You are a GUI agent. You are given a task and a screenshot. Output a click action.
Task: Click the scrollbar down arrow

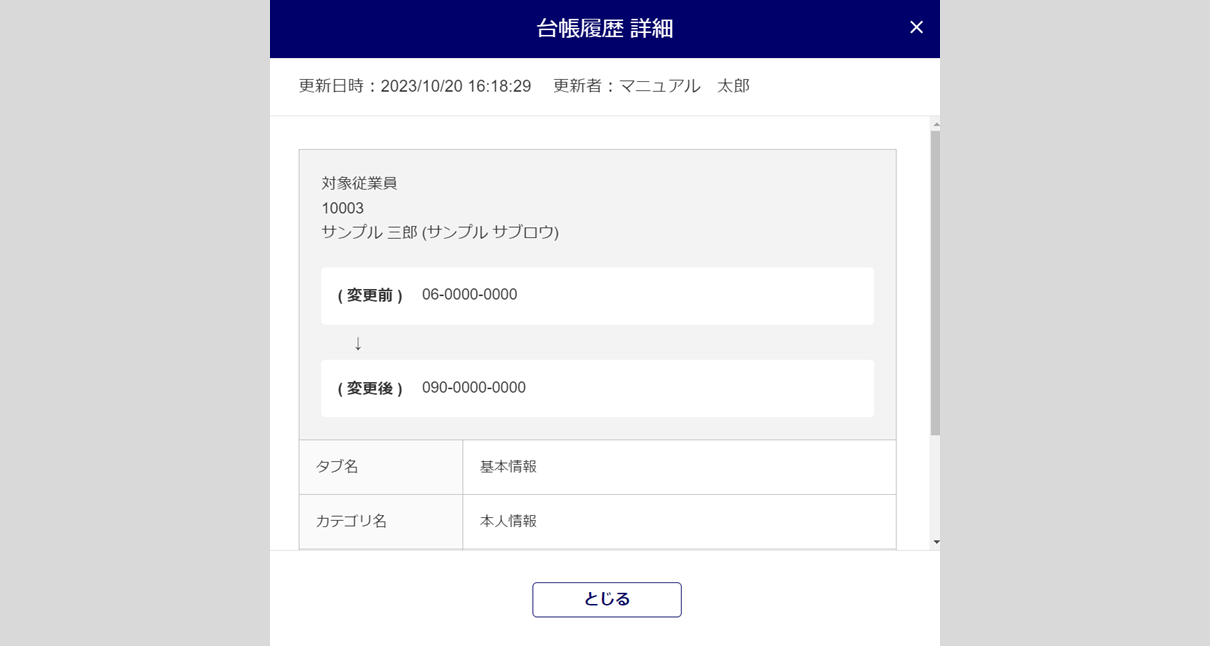click(936, 541)
